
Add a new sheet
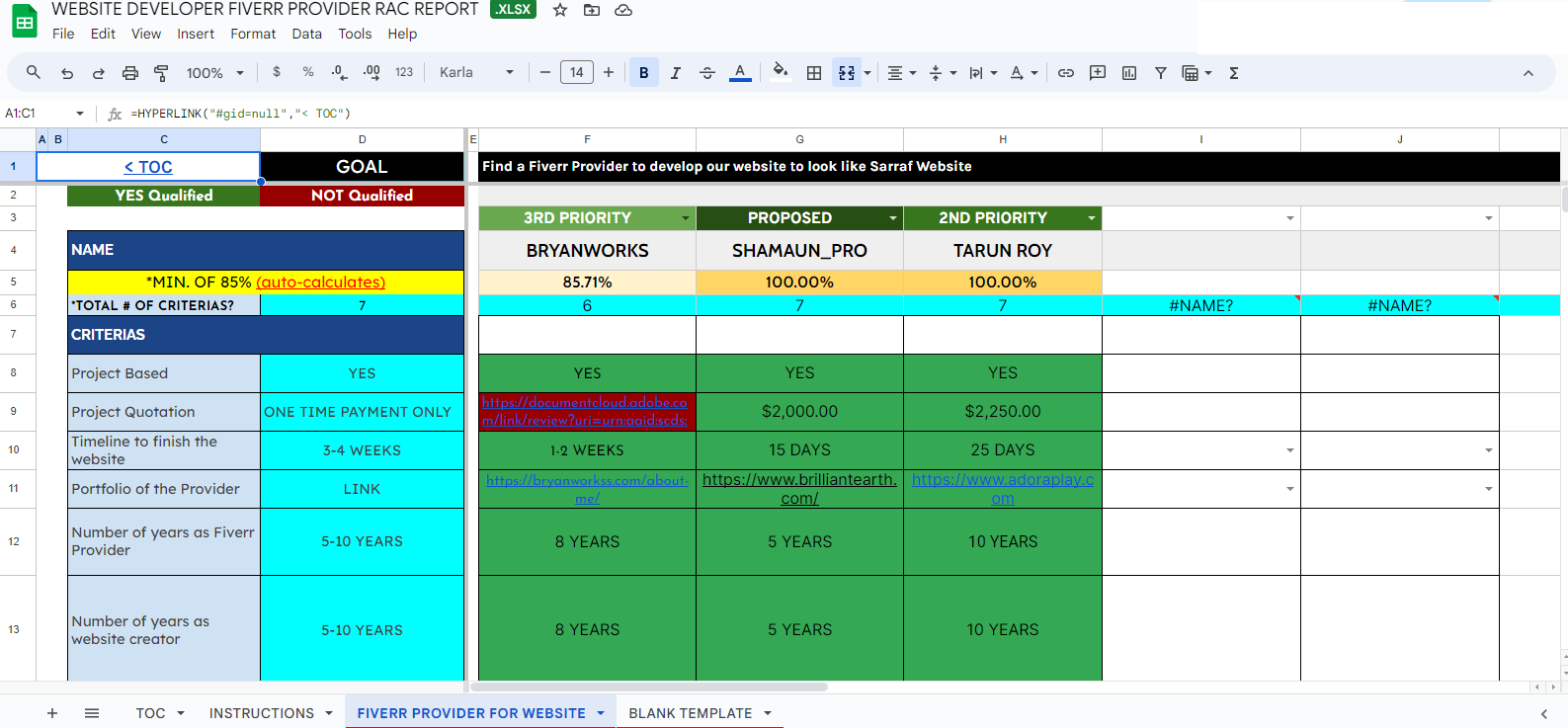(x=52, y=713)
